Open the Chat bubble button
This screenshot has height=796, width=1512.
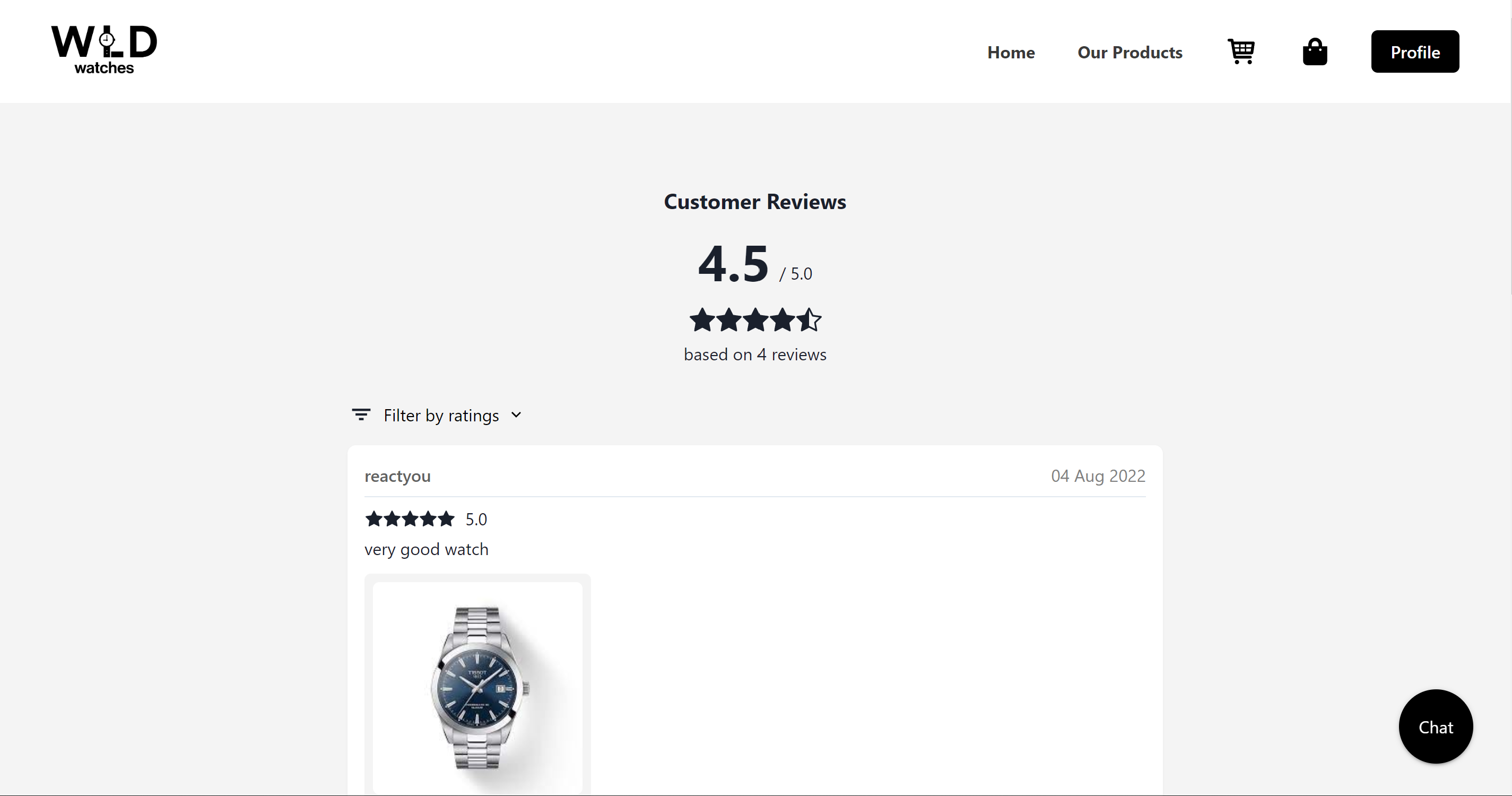1436,726
